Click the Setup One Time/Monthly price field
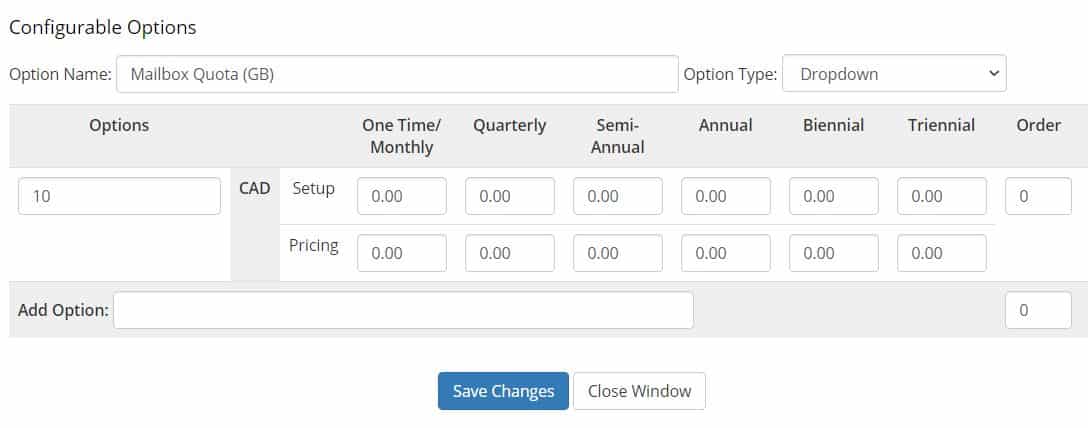The width and height of the screenshot is (1088, 428). tap(402, 196)
